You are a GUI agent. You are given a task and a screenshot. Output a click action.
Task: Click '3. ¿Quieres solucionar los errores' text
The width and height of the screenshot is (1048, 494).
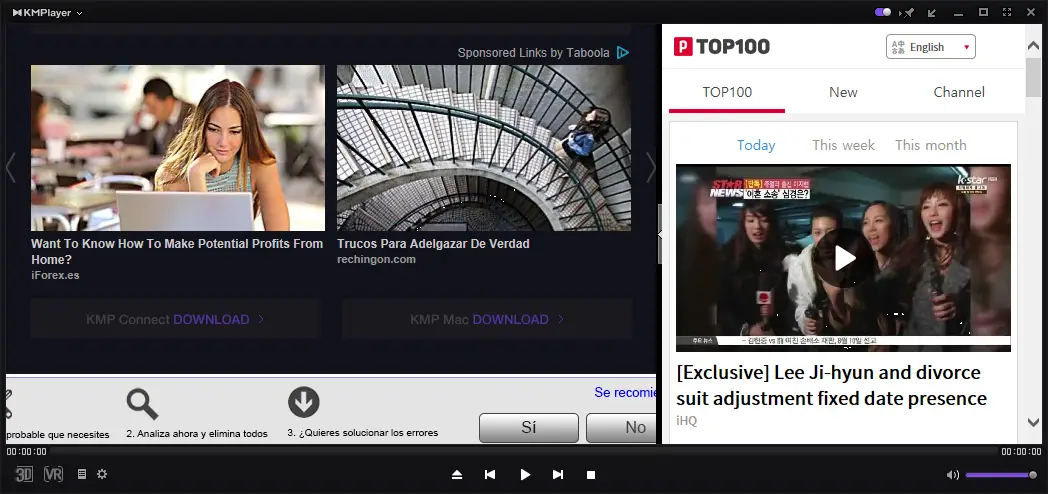pos(363,433)
